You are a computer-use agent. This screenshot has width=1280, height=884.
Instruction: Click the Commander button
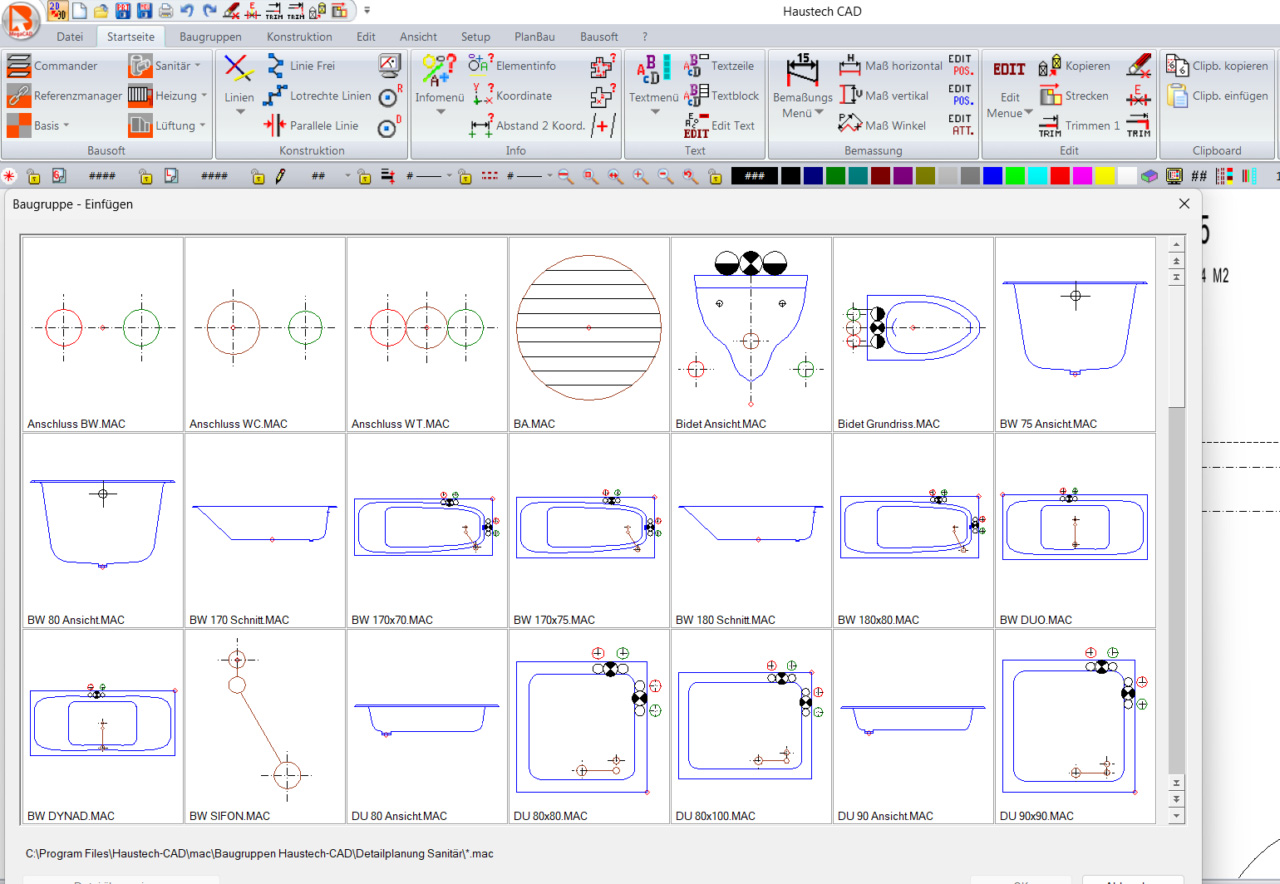pyautogui.click(x=60, y=65)
